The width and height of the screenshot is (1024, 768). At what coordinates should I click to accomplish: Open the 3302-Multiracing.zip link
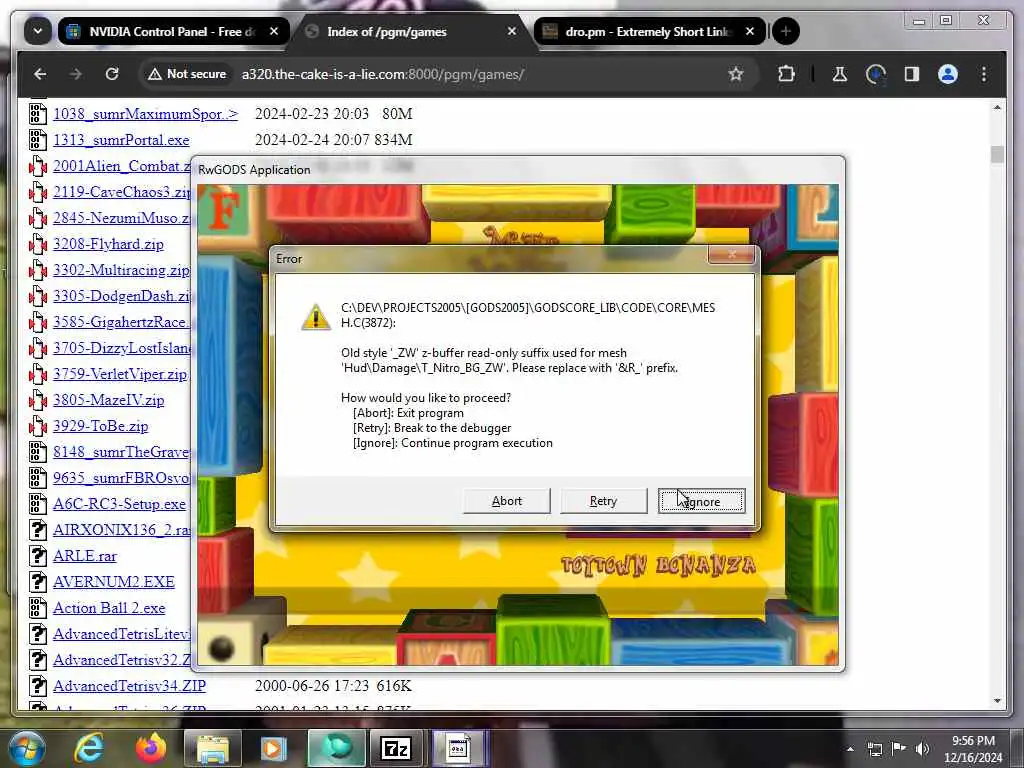tap(121, 270)
